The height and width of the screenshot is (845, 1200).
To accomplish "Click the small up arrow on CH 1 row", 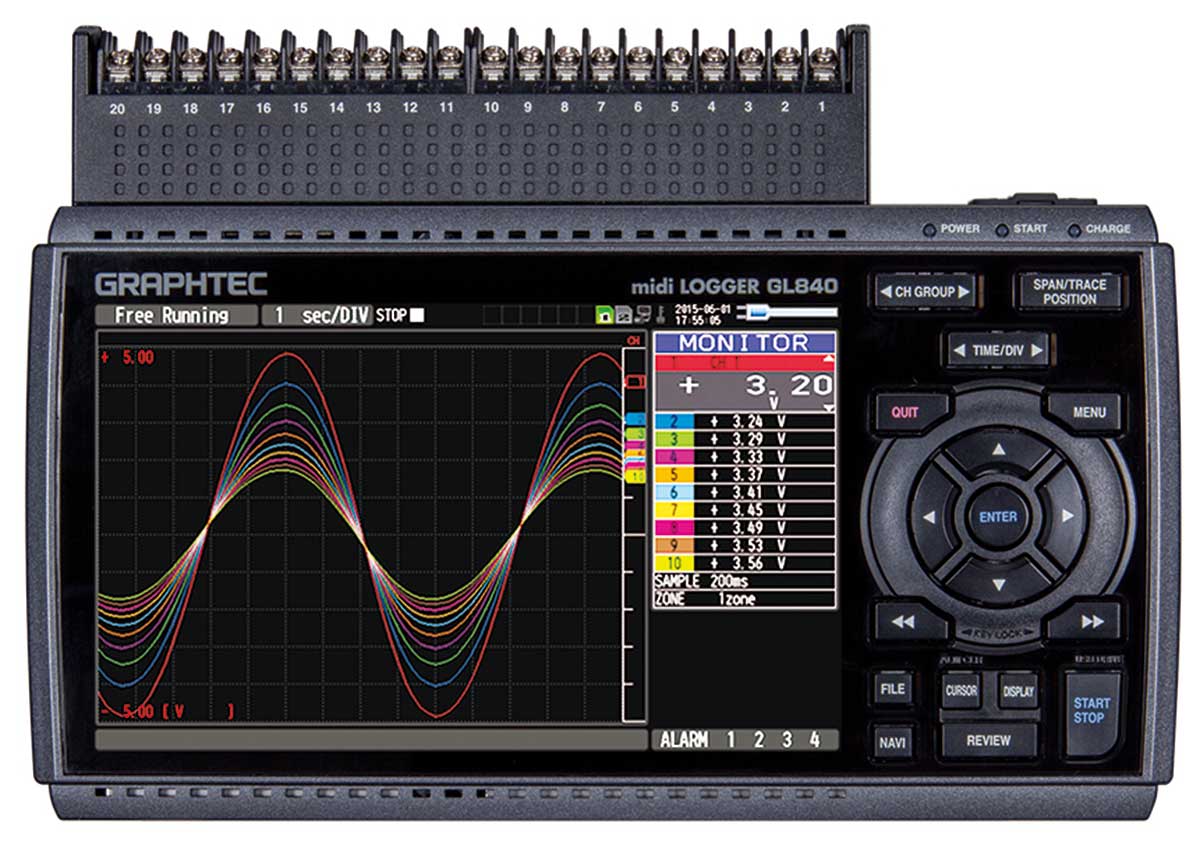I will pos(827,359).
